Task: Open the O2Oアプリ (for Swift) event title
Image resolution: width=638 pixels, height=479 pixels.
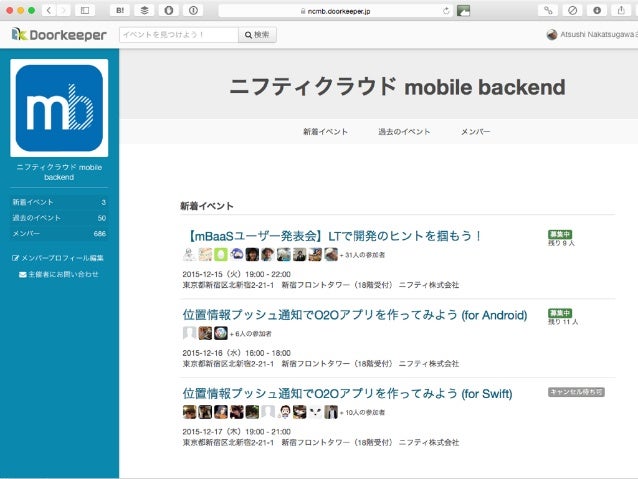Action: [x=347, y=394]
